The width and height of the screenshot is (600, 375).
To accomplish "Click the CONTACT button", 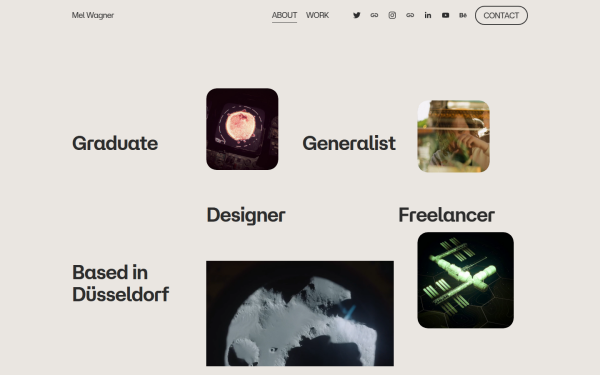I will point(501,16).
